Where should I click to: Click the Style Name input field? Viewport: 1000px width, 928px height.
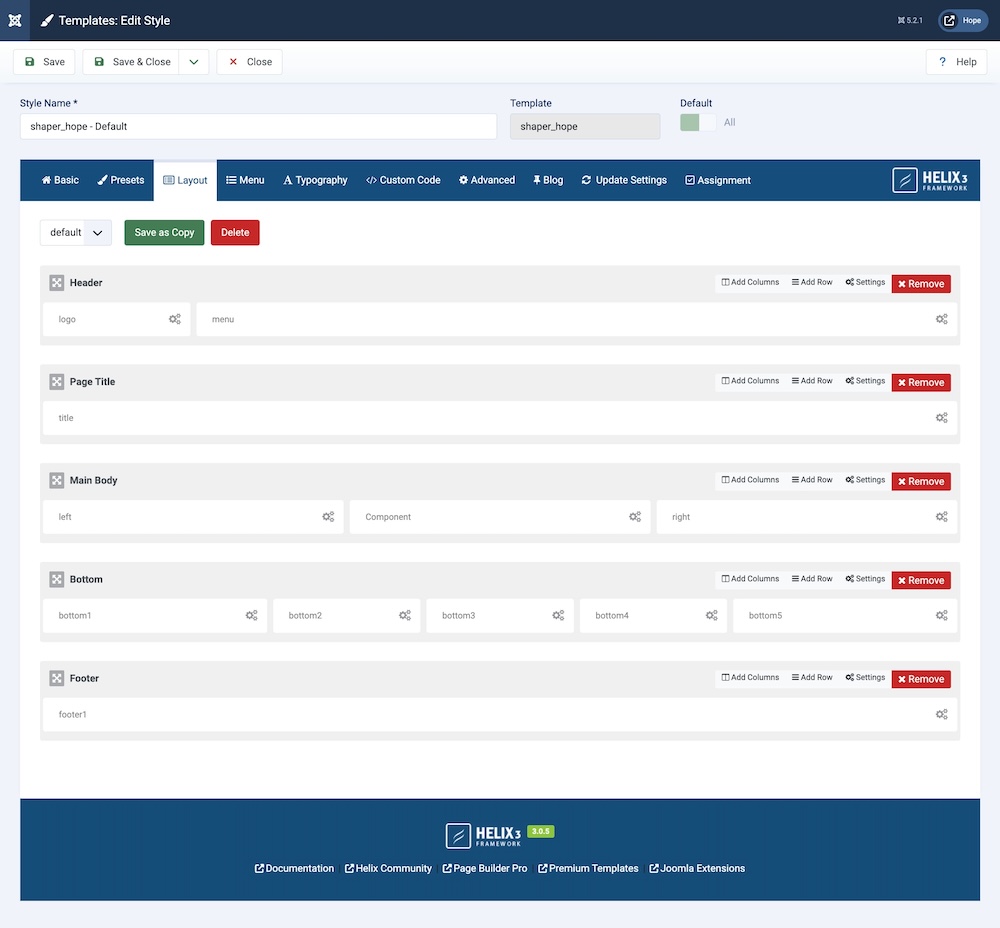click(x=258, y=126)
